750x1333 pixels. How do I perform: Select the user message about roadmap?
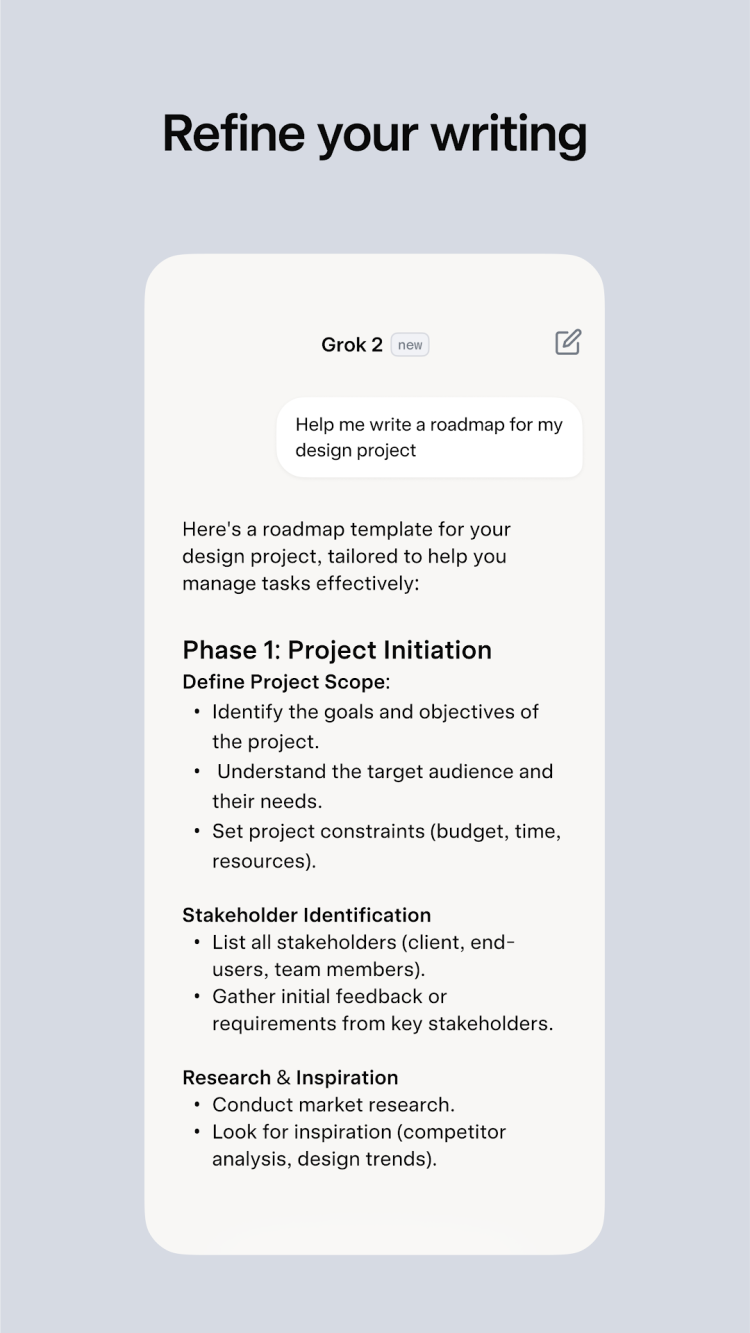point(429,437)
